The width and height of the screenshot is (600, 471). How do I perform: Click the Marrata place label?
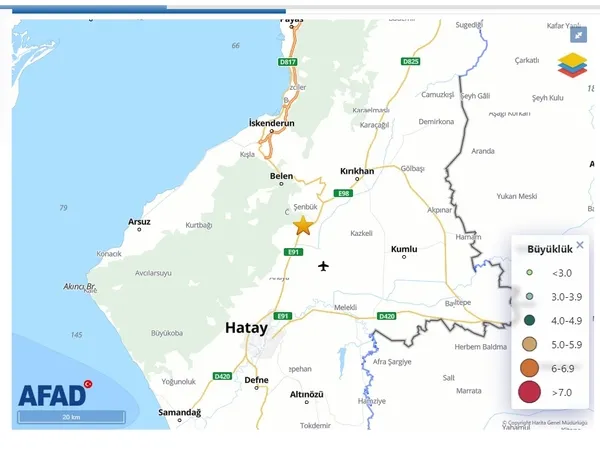coord(469,391)
